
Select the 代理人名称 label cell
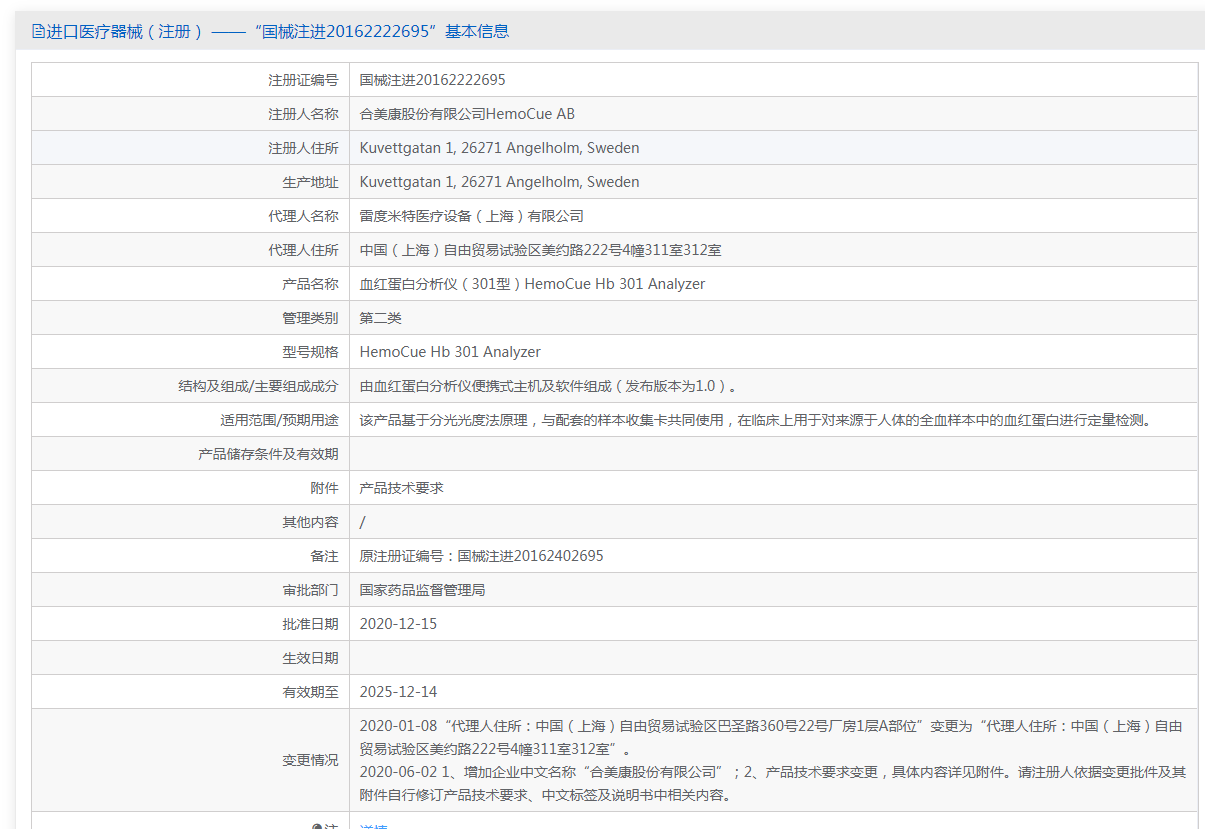[190, 216]
